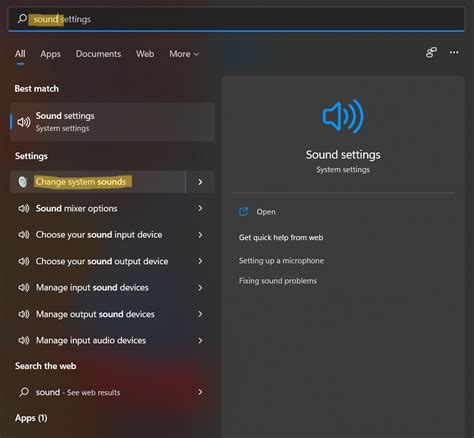
Task: Click speaker icon beside Sound settings best match
Action: click(x=24, y=122)
